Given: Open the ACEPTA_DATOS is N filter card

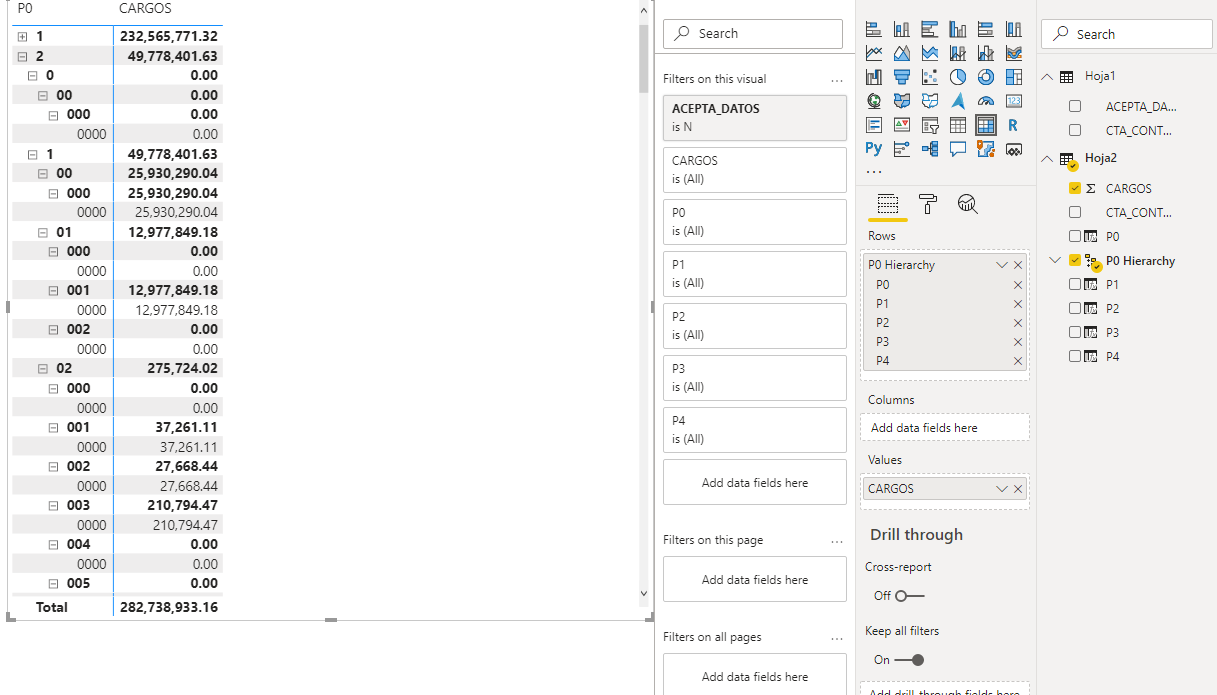Looking at the screenshot, I should pyautogui.click(x=755, y=117).
